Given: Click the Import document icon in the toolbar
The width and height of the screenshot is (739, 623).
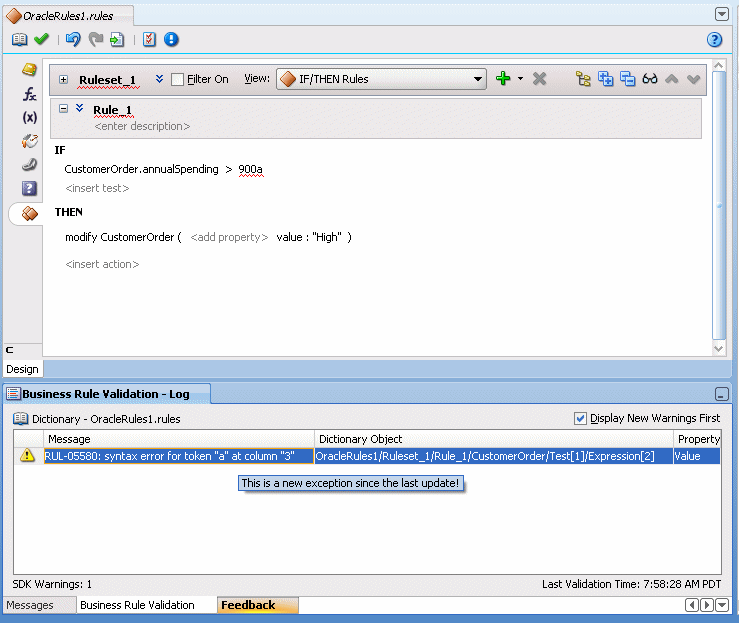Looking at the screenshot, I should click(117, 39).
